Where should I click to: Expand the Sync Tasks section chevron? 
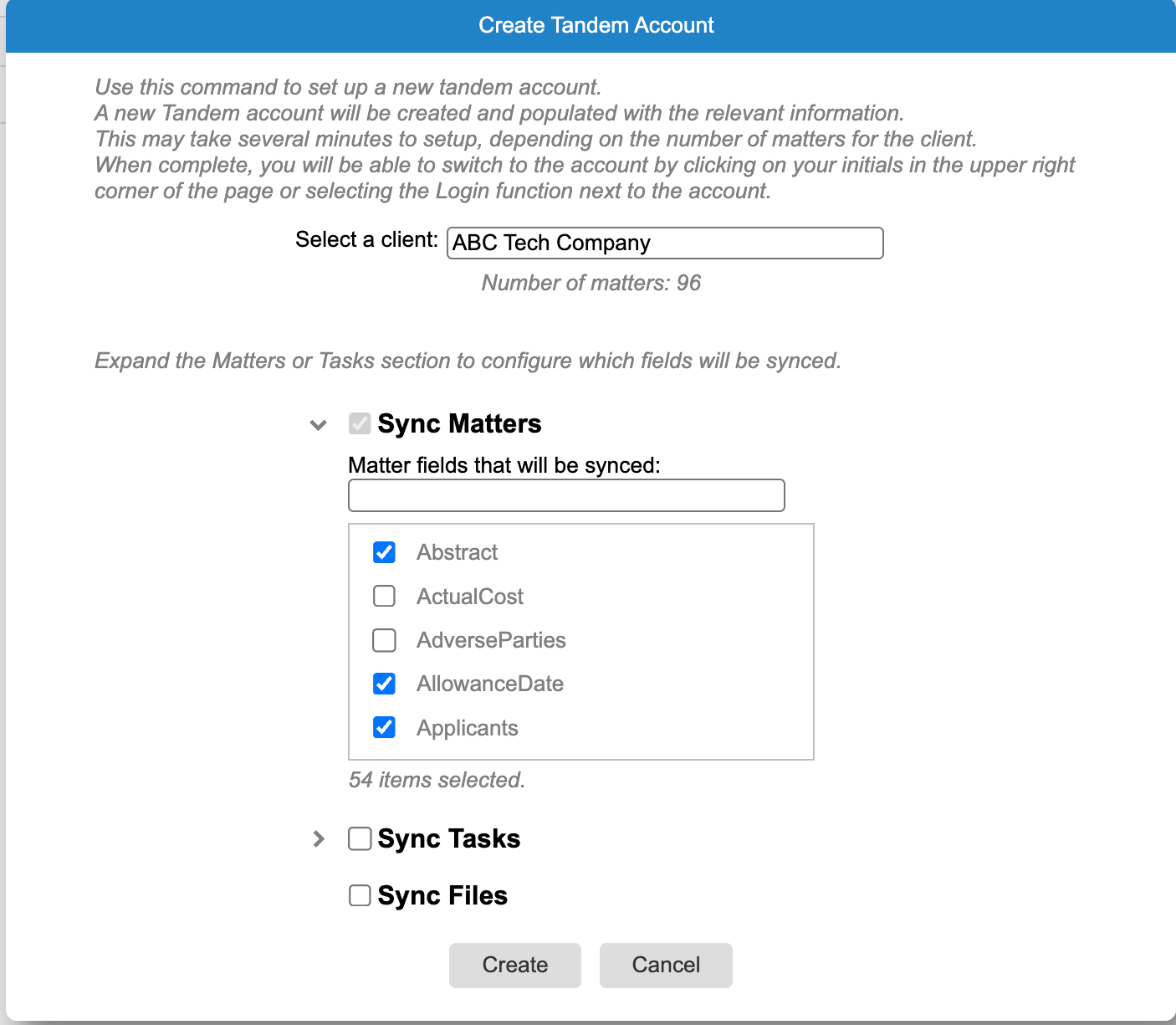click(x=319, y=838)
